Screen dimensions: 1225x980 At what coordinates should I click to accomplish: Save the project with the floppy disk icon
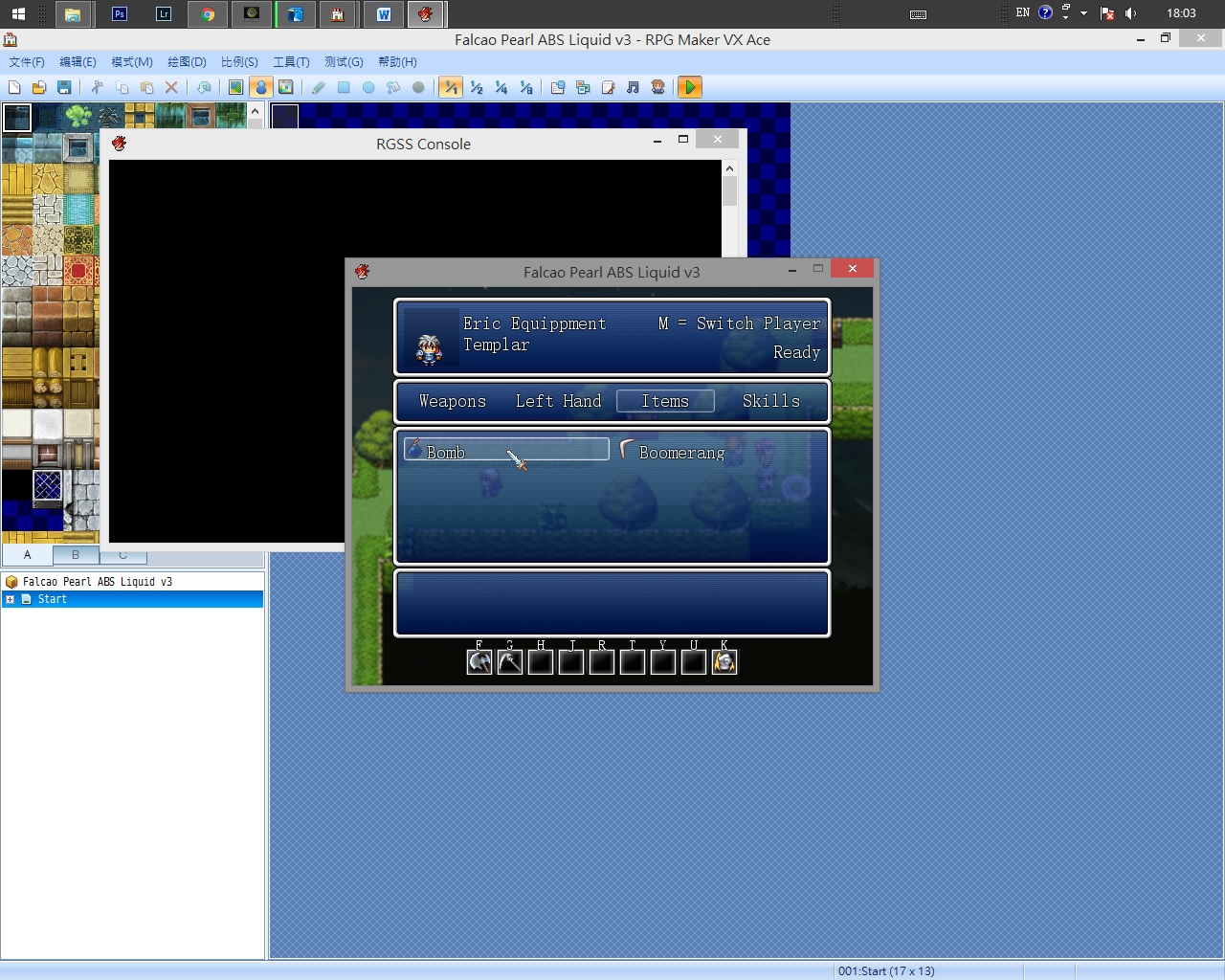click(x=64, y=87)
